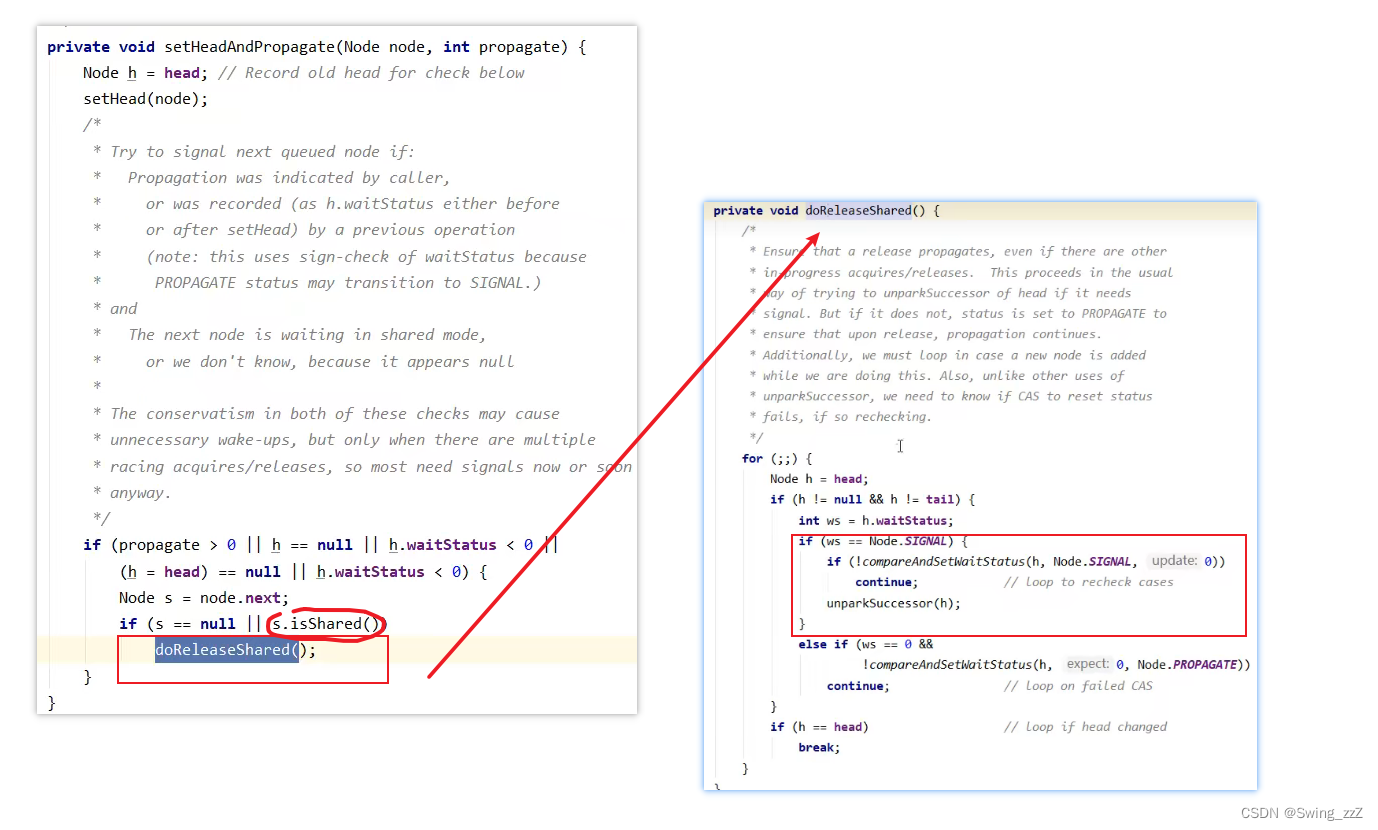This screenshot has width=1378, height=830.
Task: Click comment 'Ensure that a release propagates, even if there are other'
Action: [x=965, y=251]
